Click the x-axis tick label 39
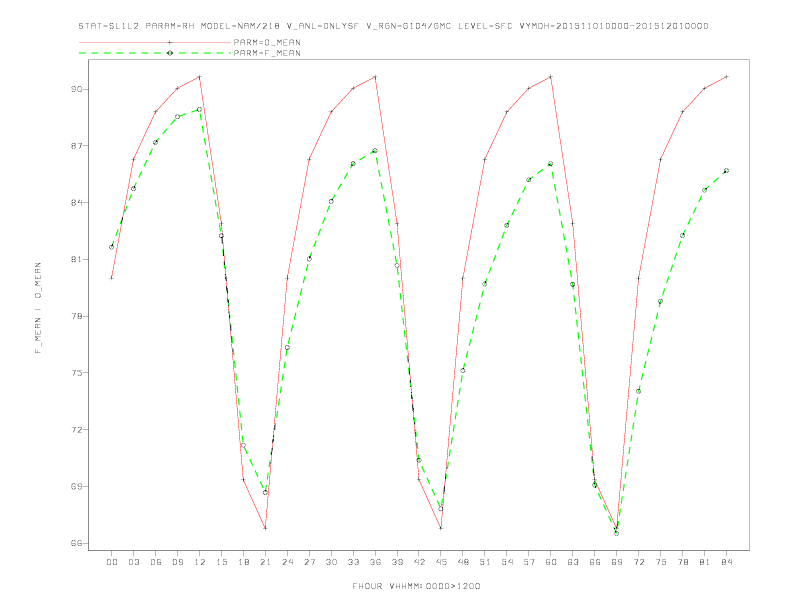Screen dimensions: 792x612 coord(398,562)
